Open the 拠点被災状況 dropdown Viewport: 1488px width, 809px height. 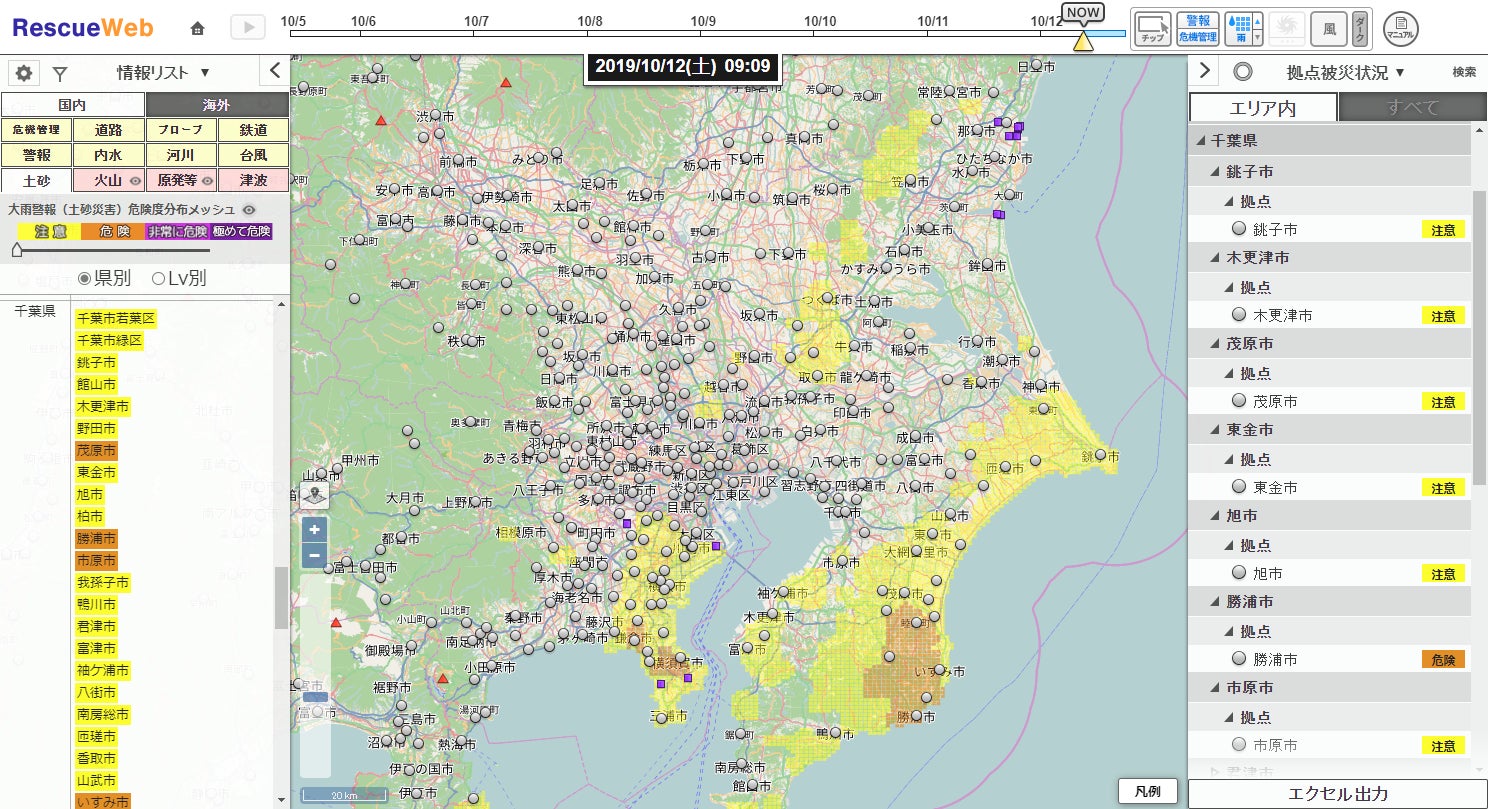[1345, 72]
